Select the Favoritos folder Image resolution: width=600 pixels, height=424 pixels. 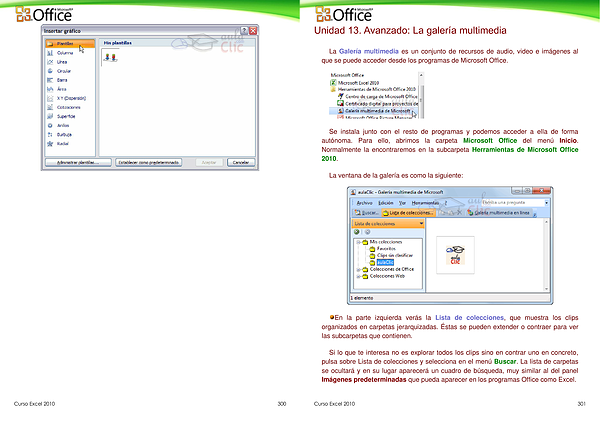(383, 249)
